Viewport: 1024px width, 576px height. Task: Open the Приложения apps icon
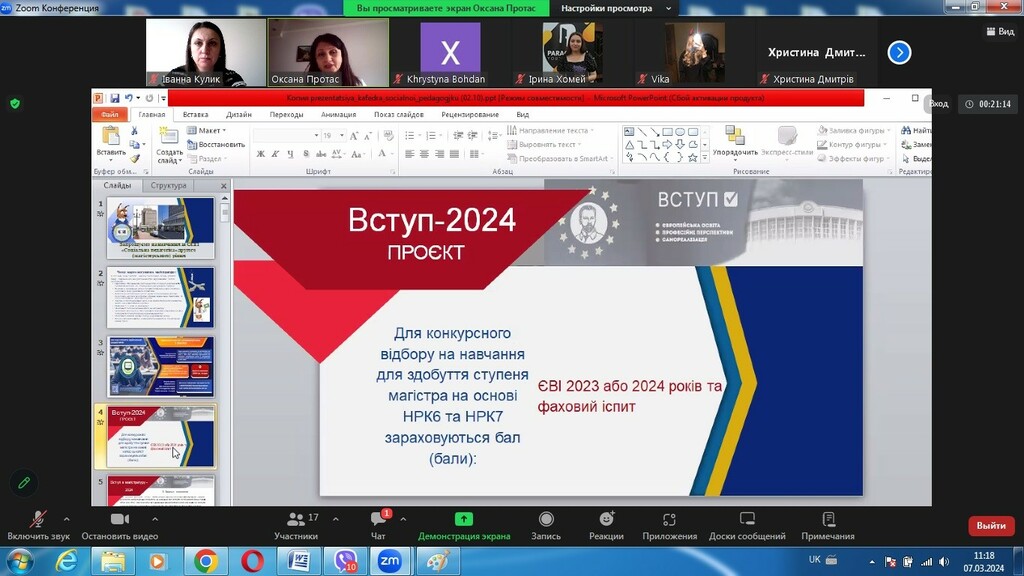point(670,520)
